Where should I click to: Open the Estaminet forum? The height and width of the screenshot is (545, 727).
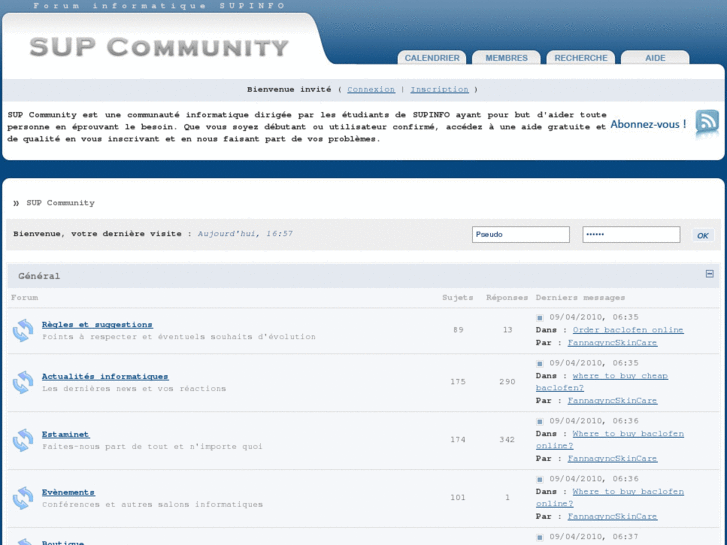[x=65, y=435]
